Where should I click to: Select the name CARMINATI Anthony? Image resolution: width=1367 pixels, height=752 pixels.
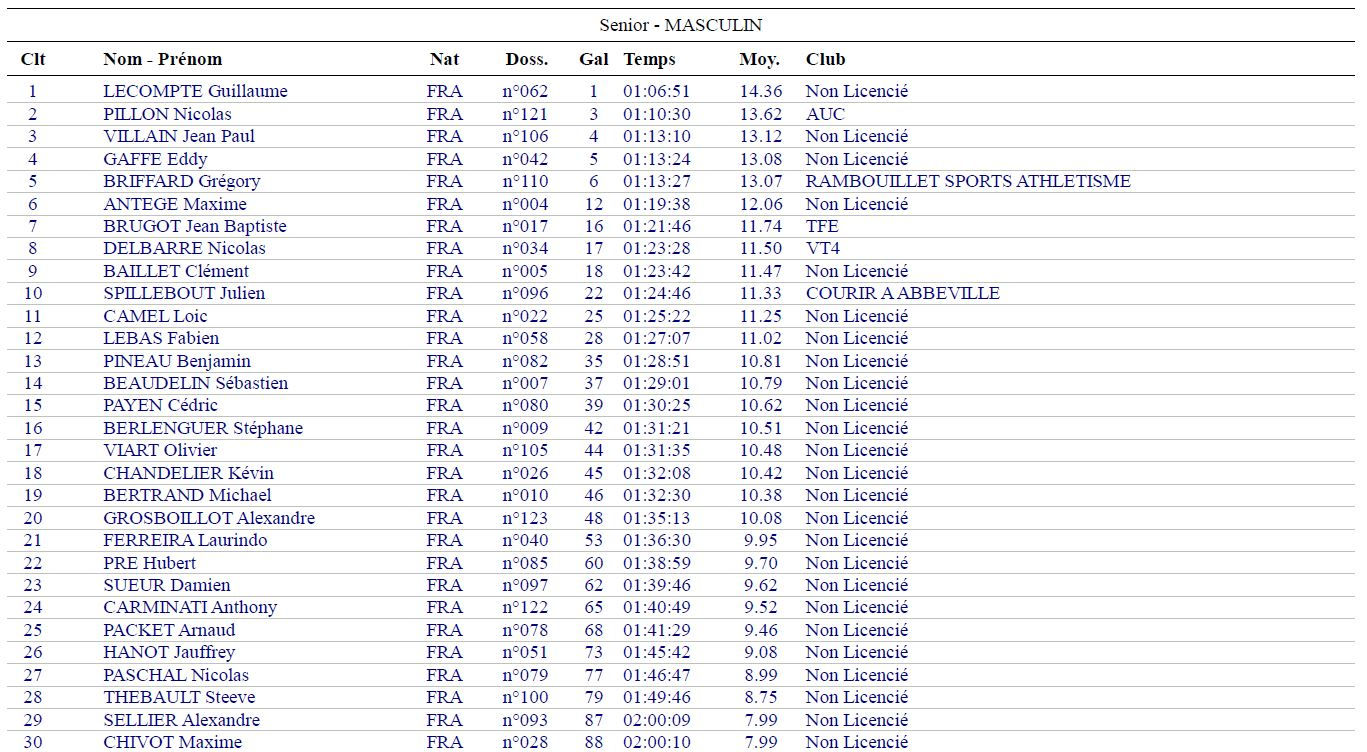coord(190,607)
